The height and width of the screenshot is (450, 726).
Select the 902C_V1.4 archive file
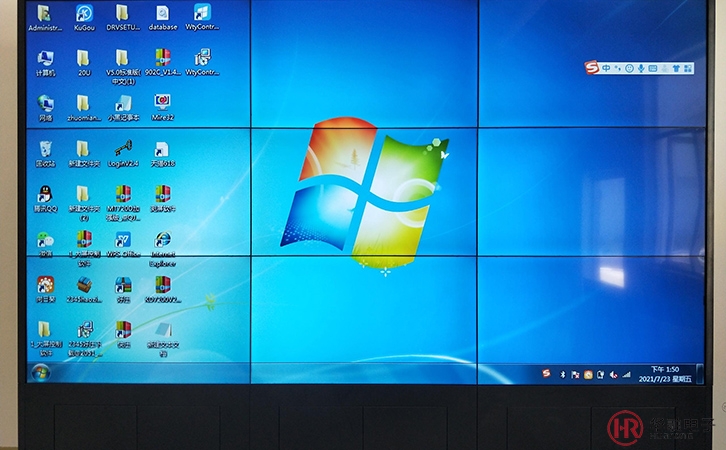pos(163,62)
